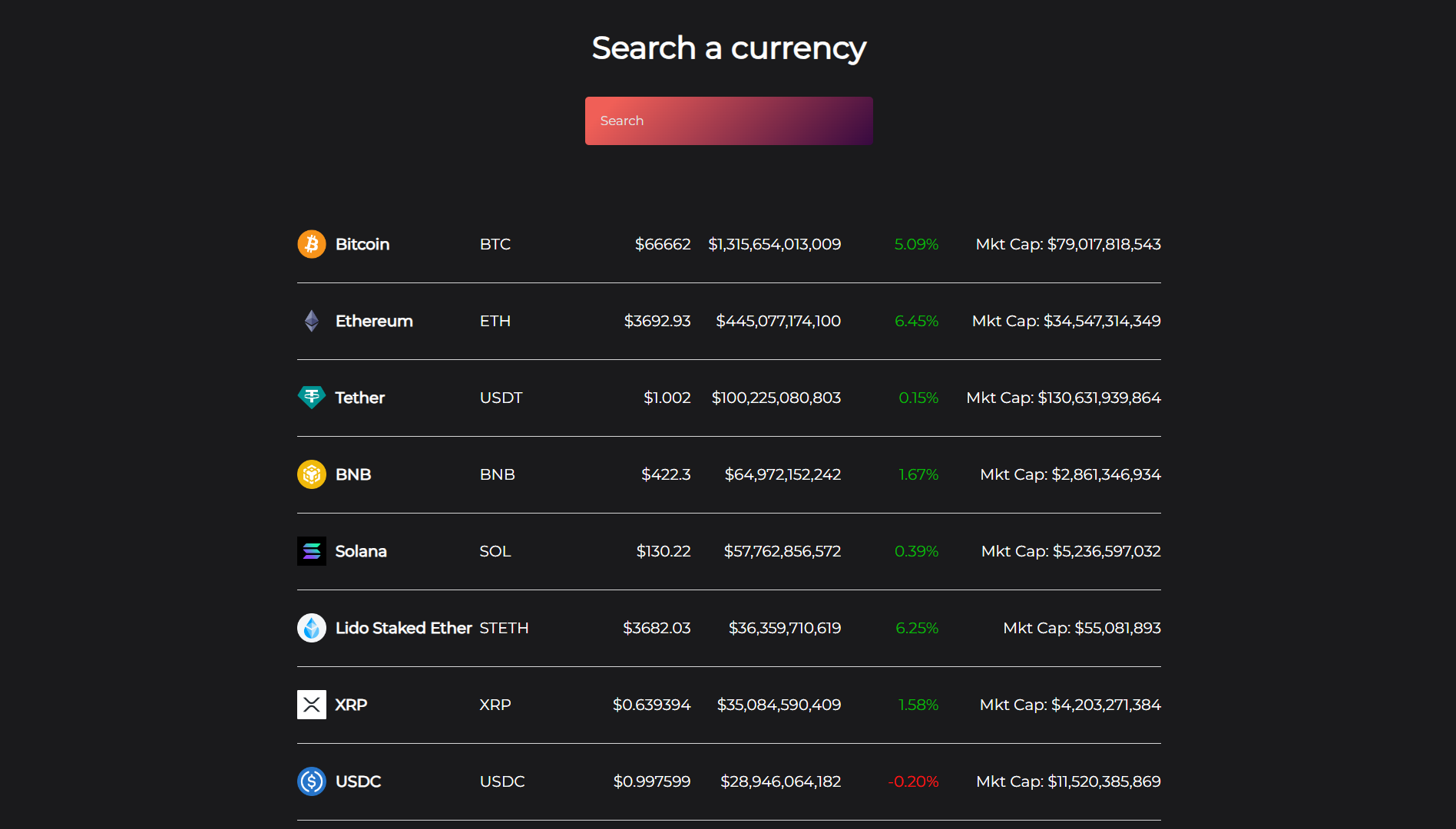
Task: Select the Lido Staked Ether name
Action: (x=404, y=628)
